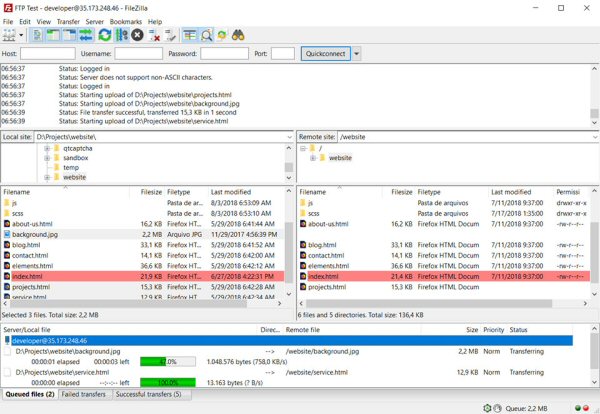Click background.jpg upload progress bar
Image resolution: width=600 pixels, height=414 pixels.
[x=168, y=362]
